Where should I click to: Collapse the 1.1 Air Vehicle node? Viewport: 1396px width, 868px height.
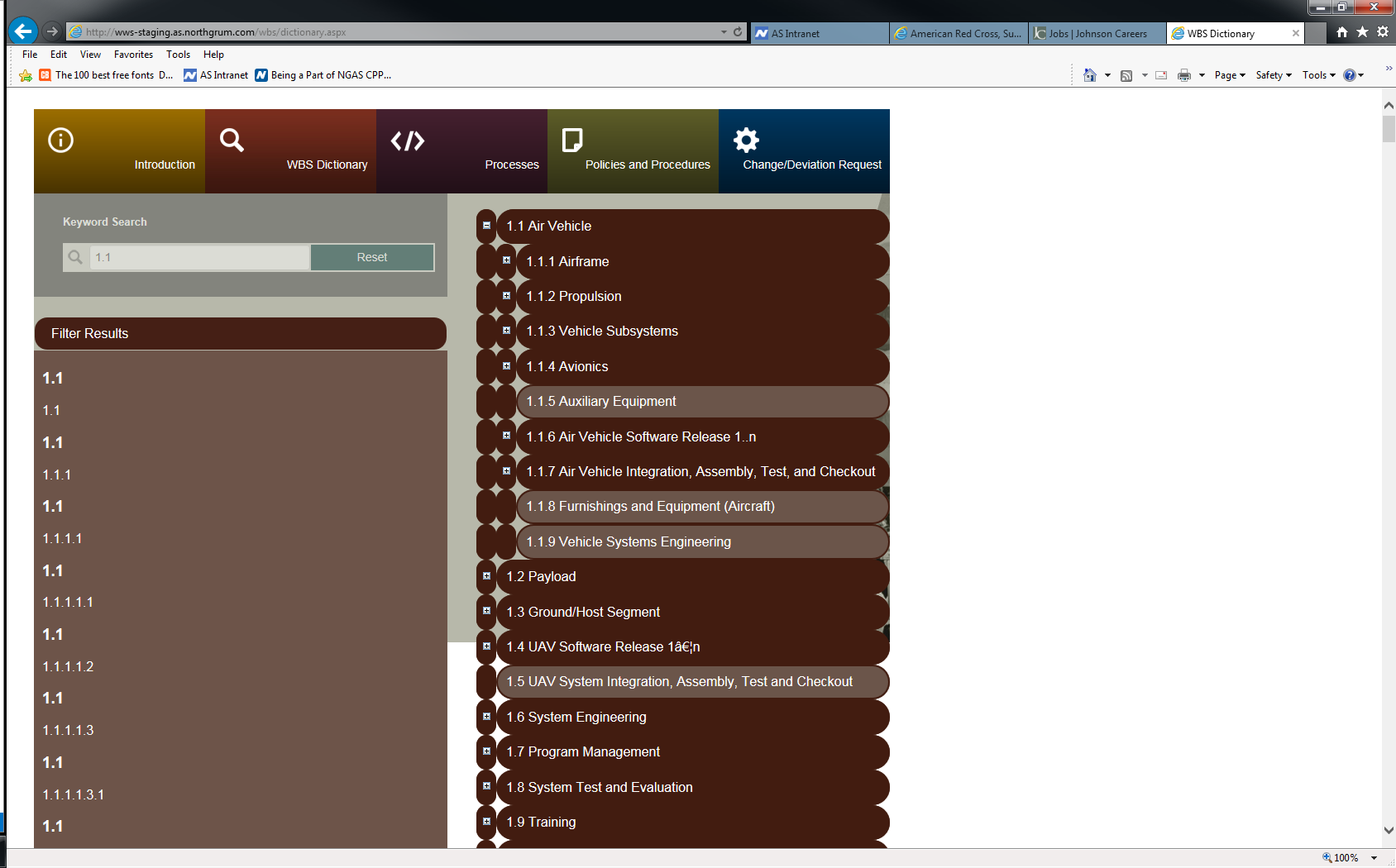tap(486, 226)
